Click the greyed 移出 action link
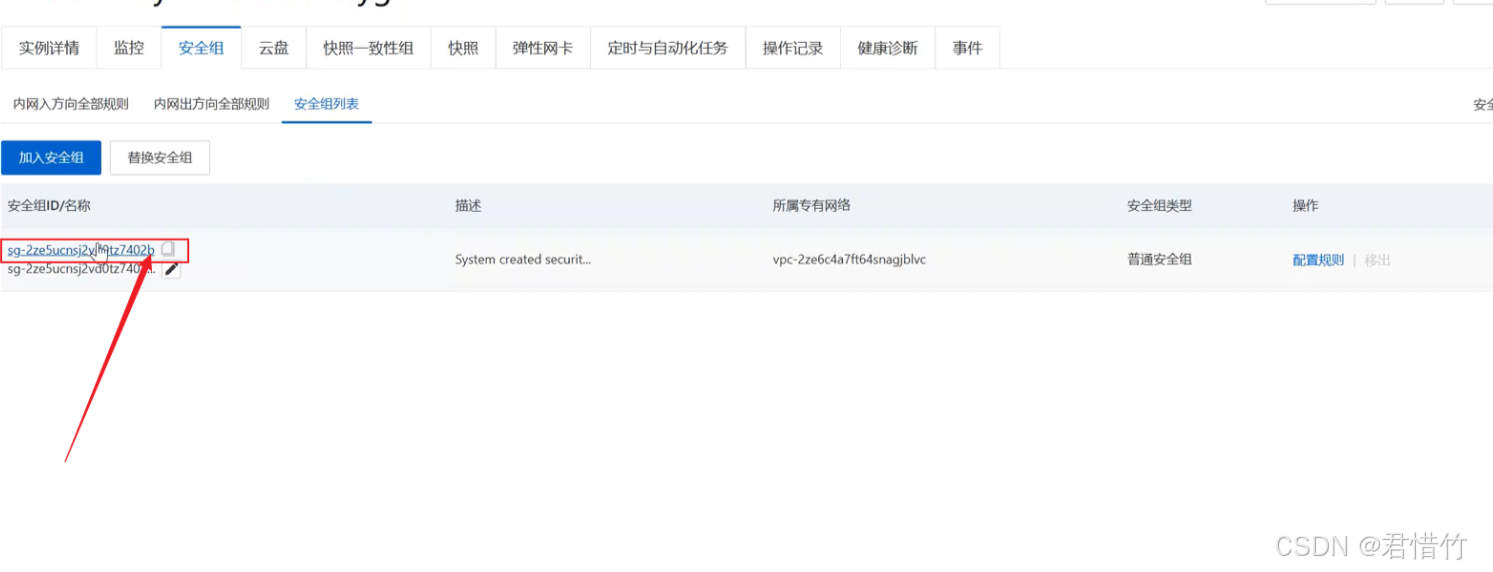Viewport: 1493px width, 572px height. (x=1378, y=260)
